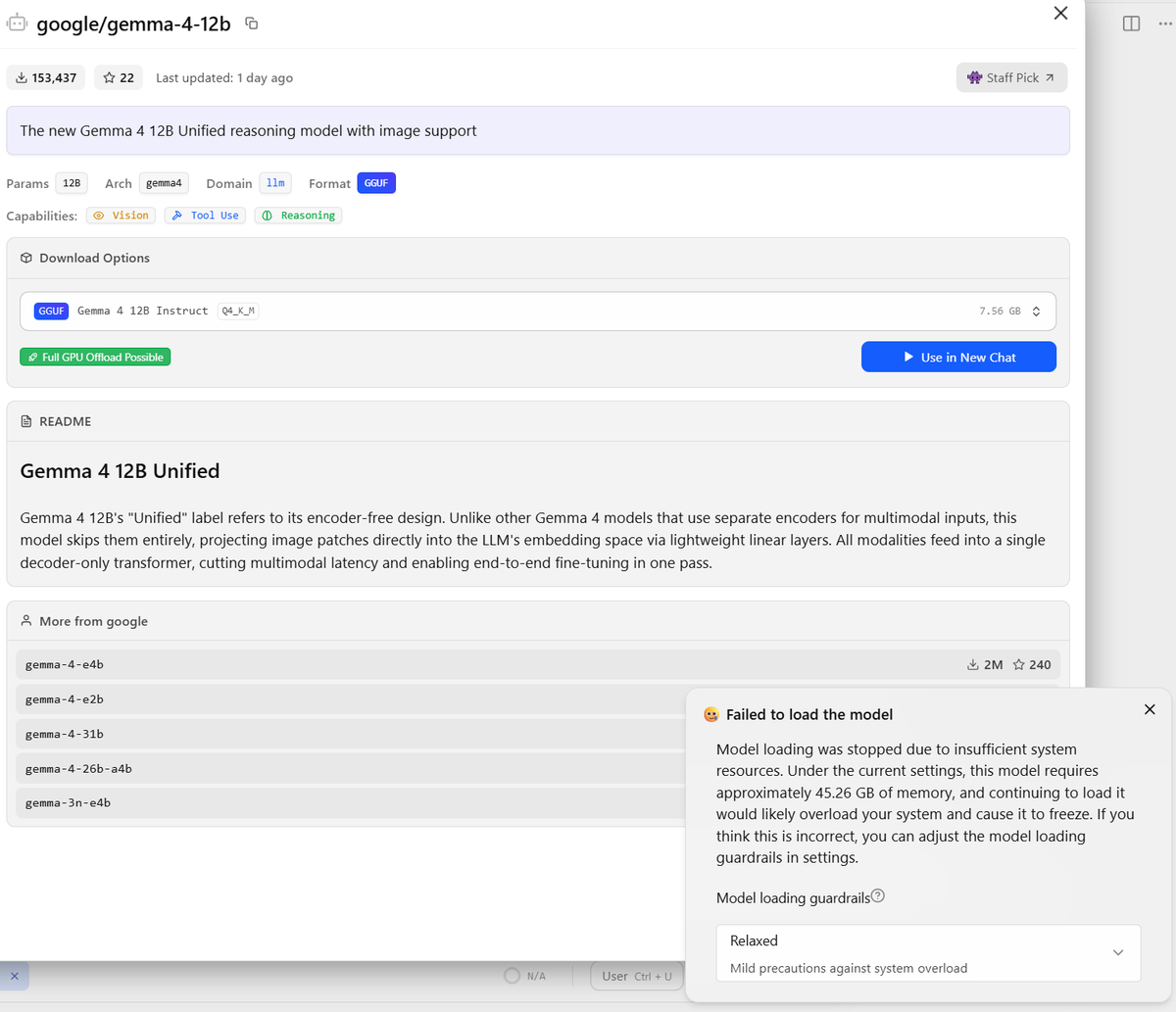Click the 153,437 downloads badge
Image resolution: width=1176 pixels, height=1012 pixels.
(46, 77)
